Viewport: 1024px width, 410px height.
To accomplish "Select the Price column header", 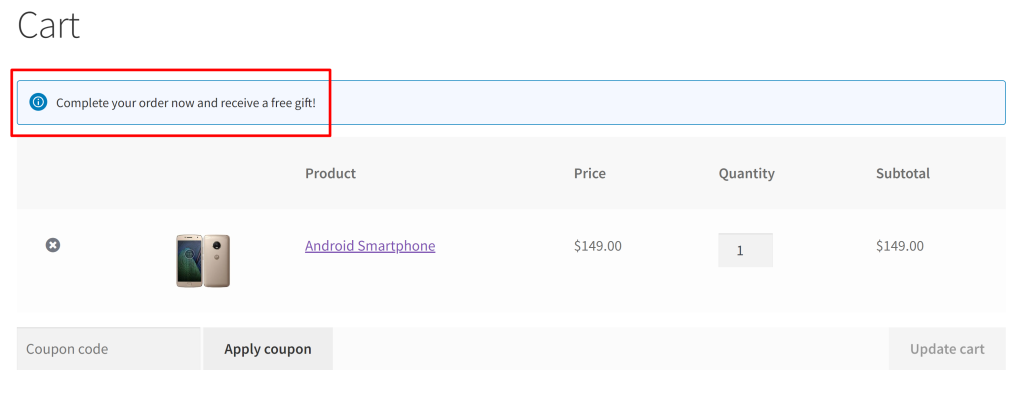I will [590, 173].
